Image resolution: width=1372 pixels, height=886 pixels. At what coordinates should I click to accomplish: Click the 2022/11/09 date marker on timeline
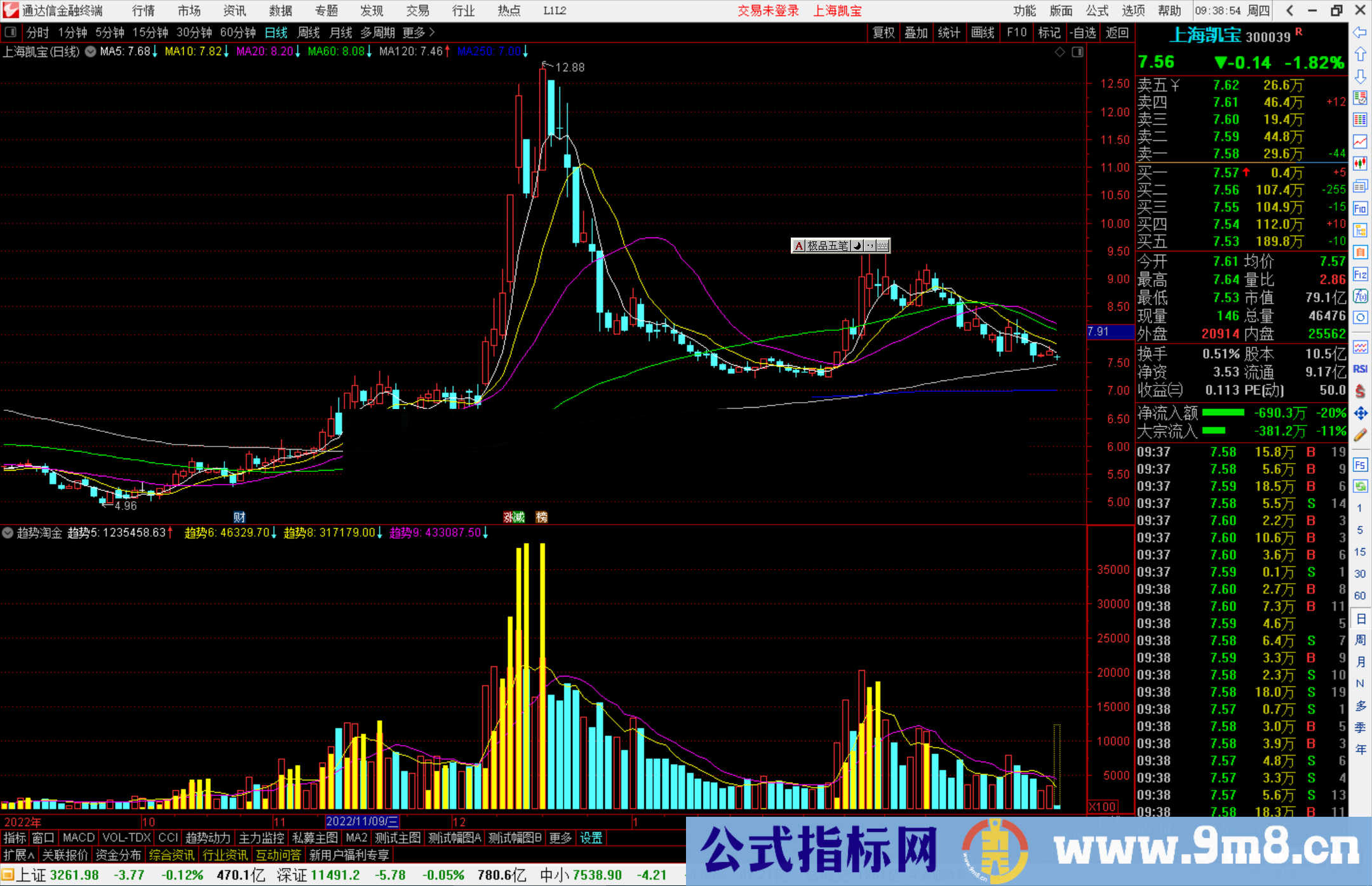tap(362, 822)
